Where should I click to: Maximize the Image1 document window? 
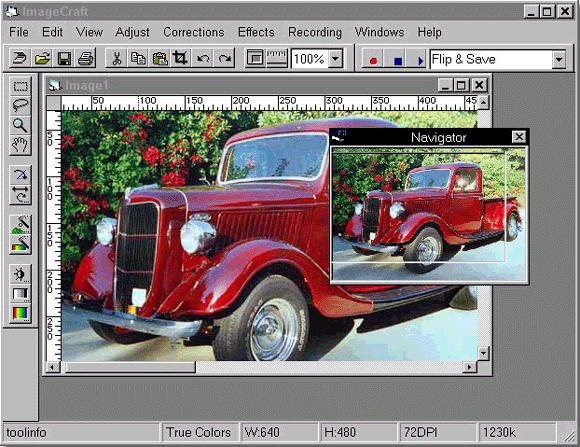tap(461, 85)
